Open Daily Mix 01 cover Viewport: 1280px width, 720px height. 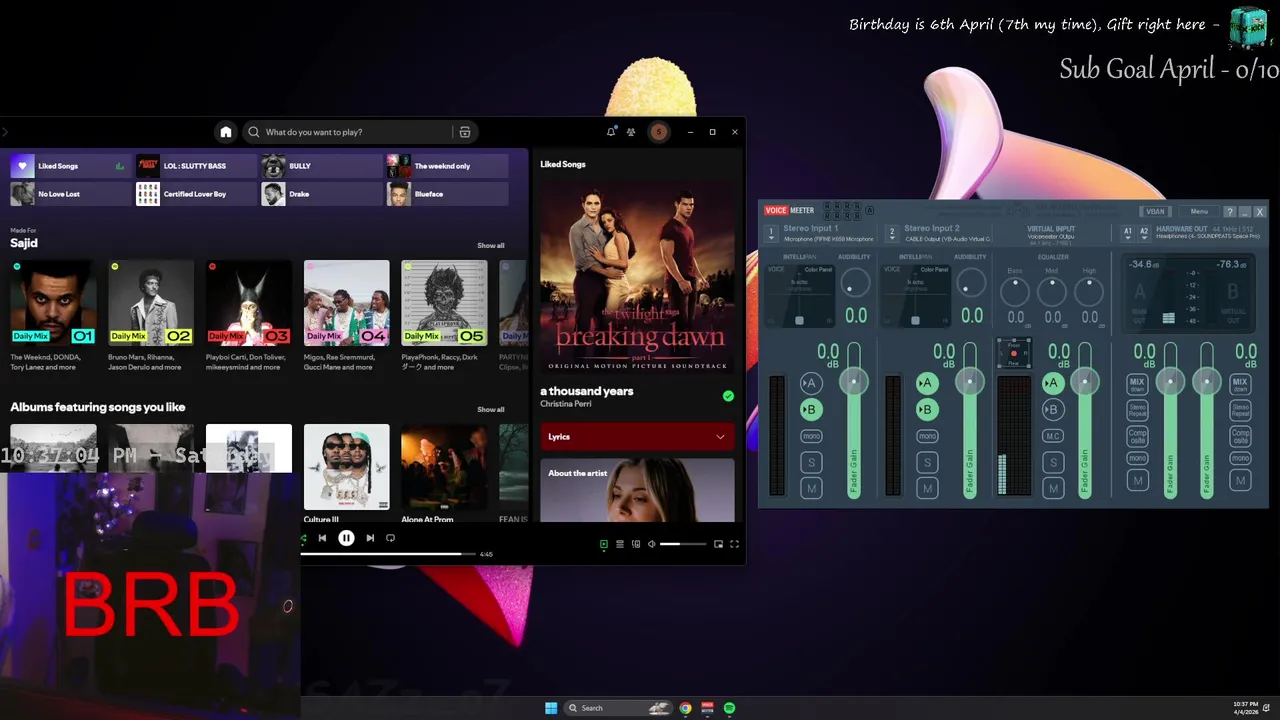point(53,303)
